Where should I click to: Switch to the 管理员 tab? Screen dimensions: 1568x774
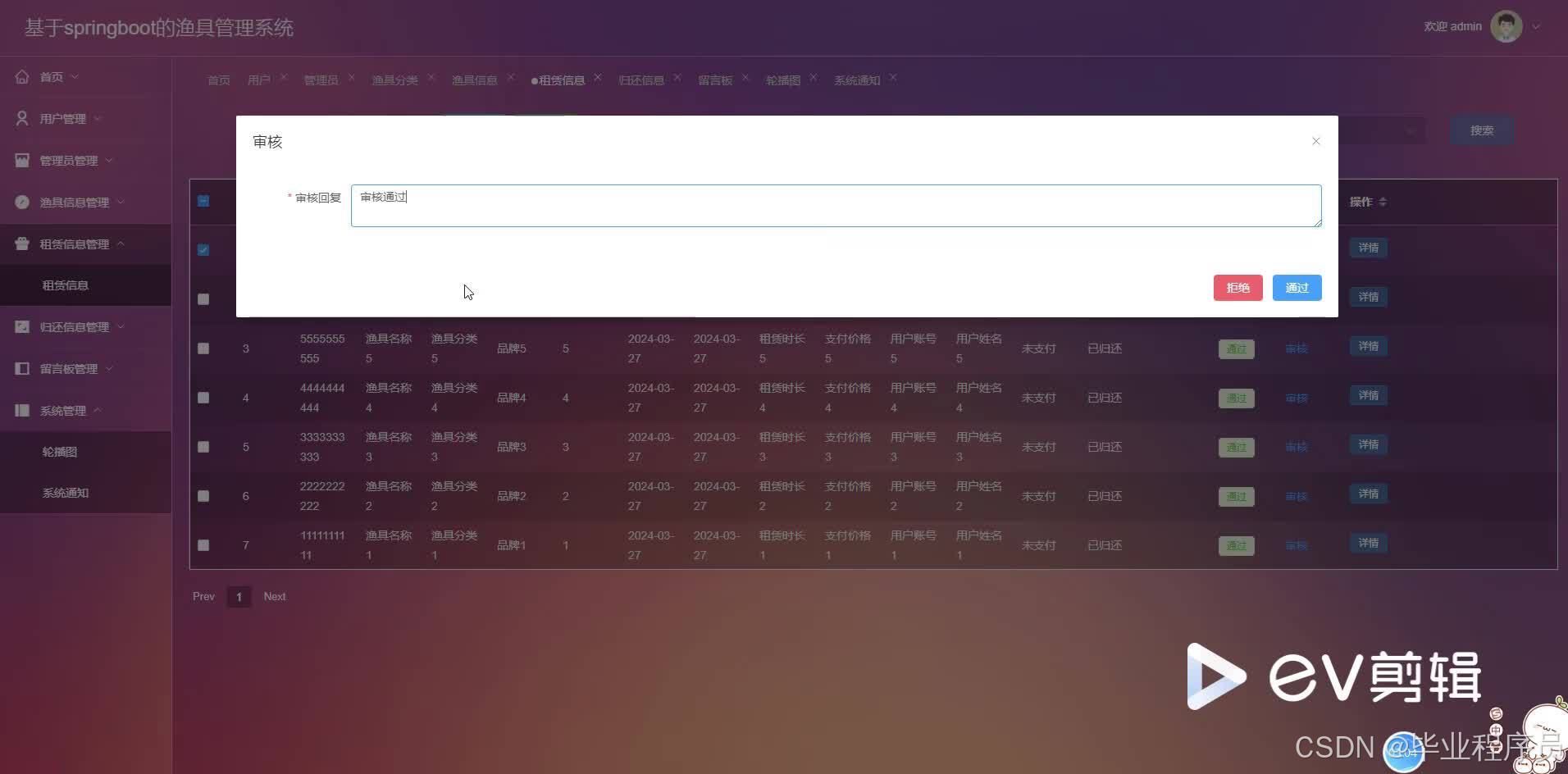pyautogui.click(x=321, y=80)
